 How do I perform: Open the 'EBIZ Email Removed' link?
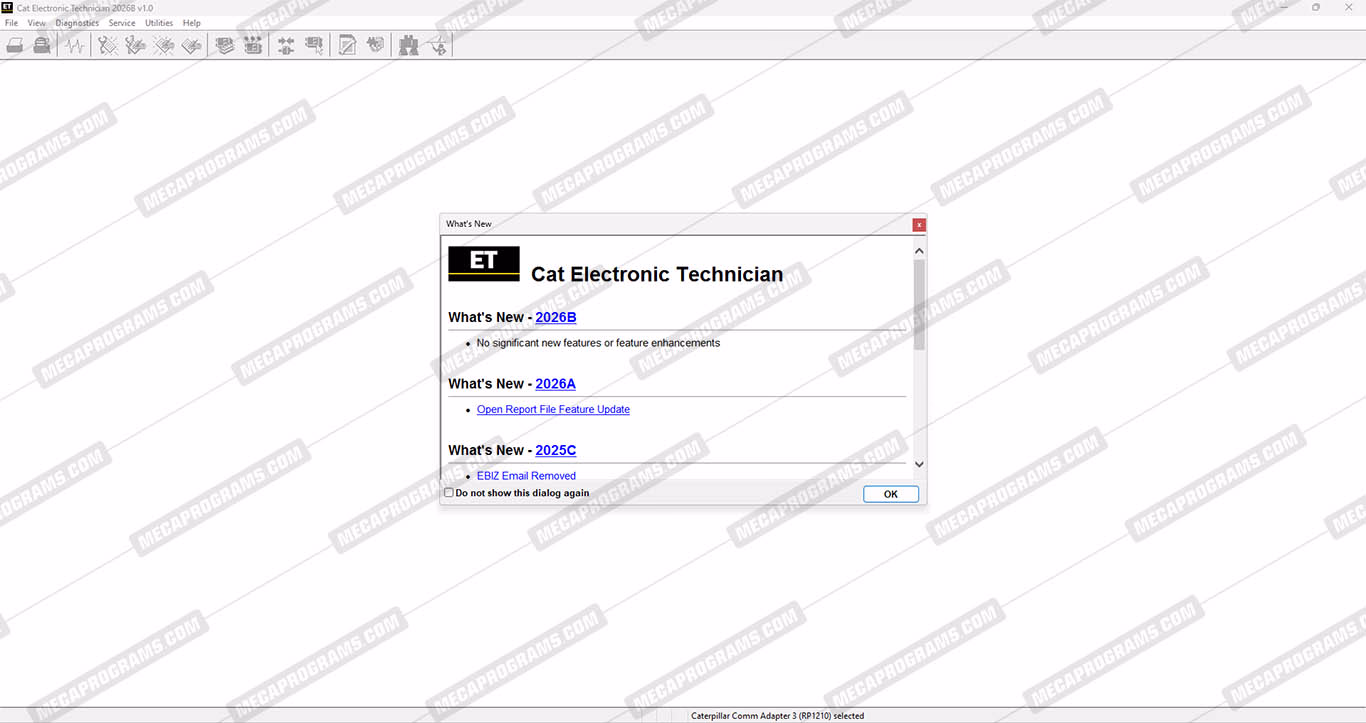tap(526, 476)
